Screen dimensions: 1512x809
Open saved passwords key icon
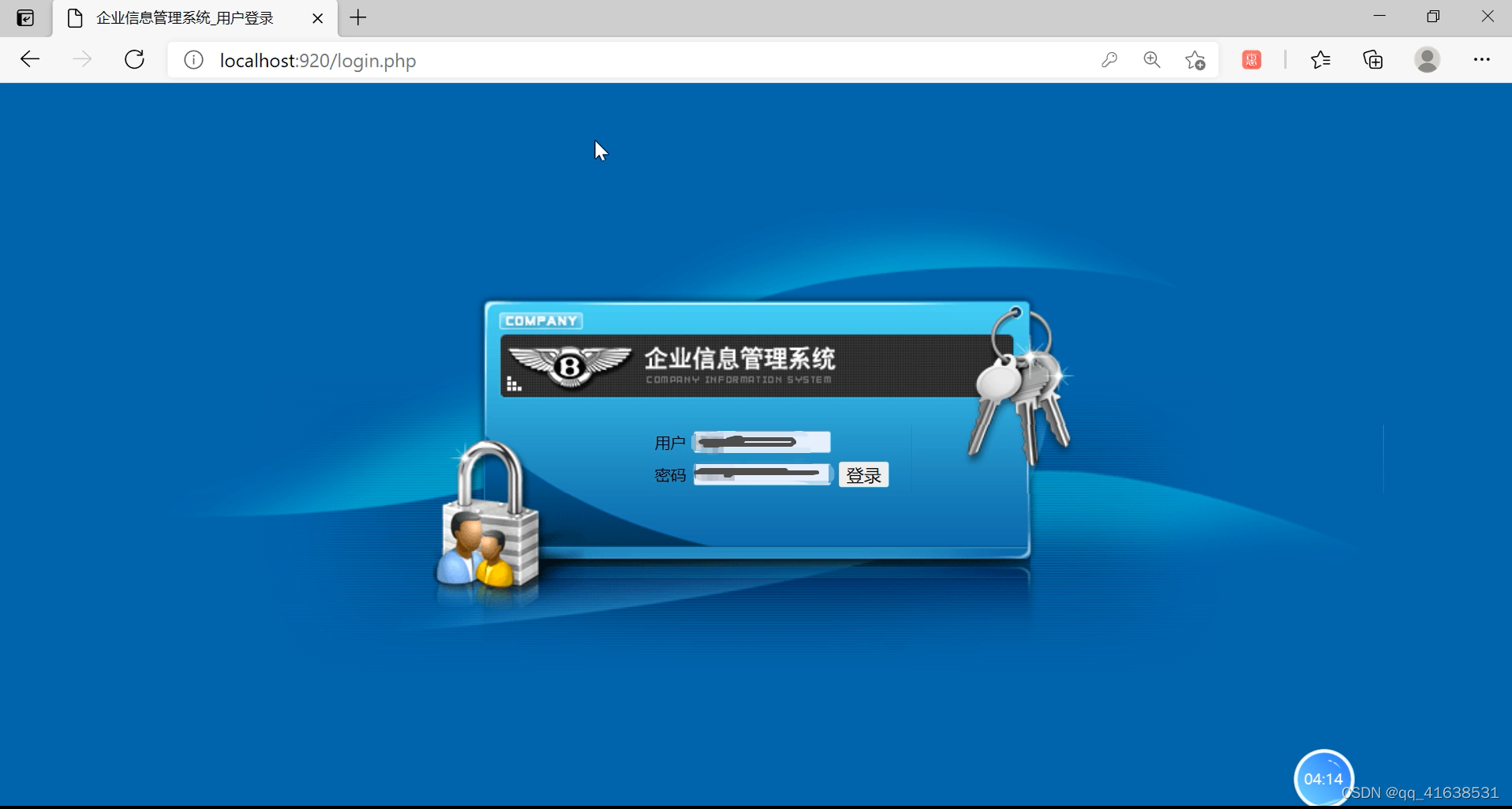(x=1110, y=60)
